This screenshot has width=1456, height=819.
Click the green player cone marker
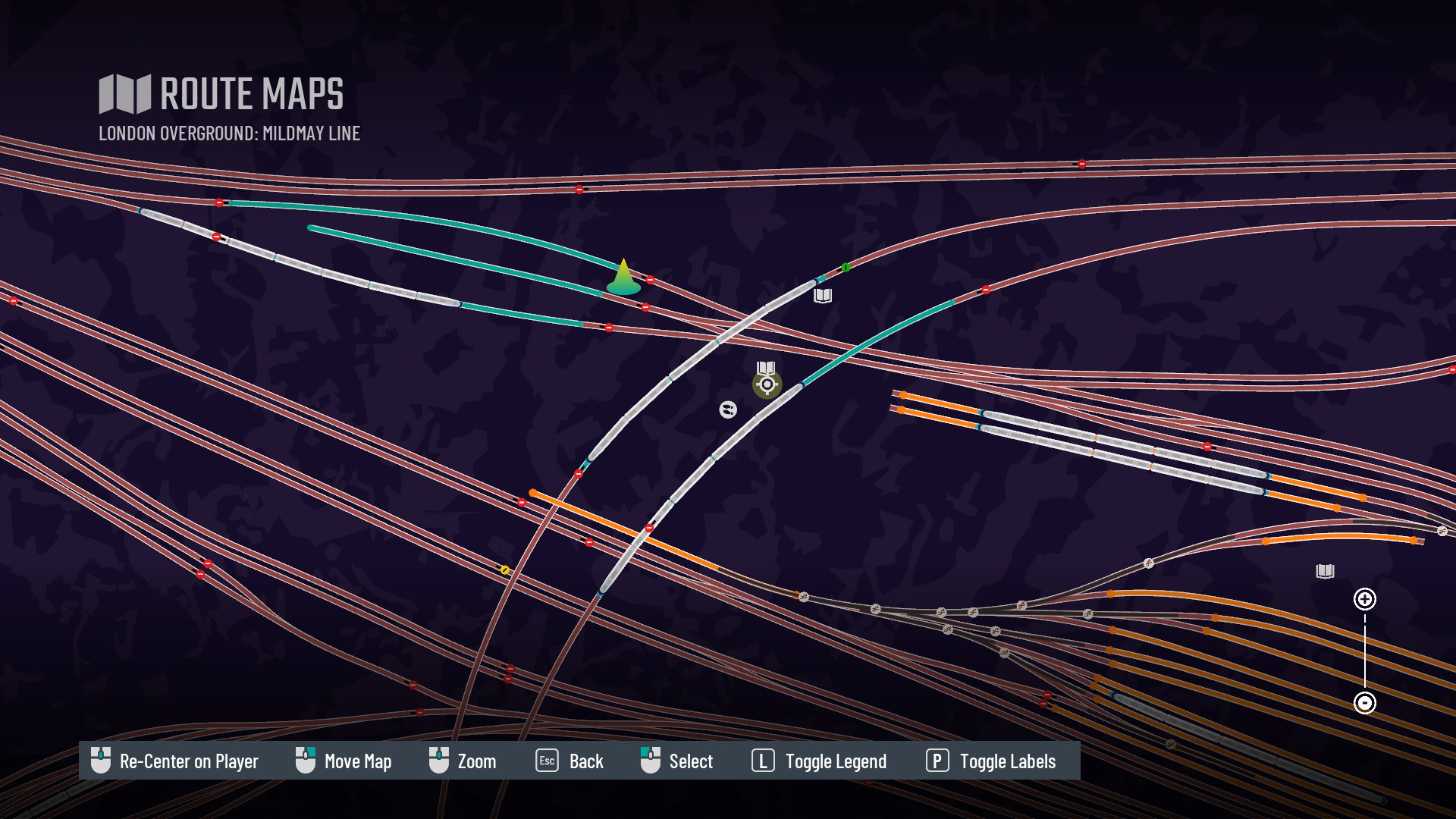coord(623,278)
